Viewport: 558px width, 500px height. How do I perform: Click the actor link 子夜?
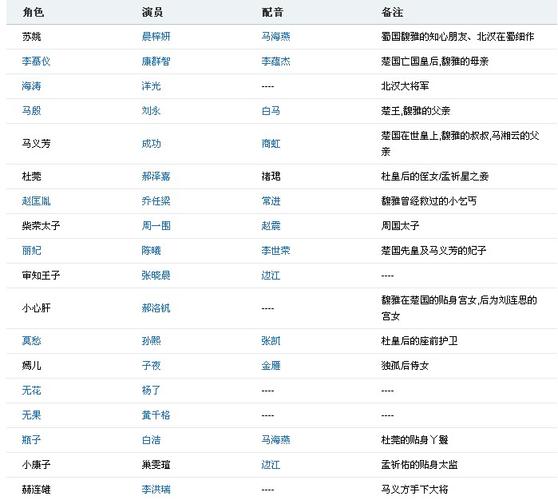151,365
